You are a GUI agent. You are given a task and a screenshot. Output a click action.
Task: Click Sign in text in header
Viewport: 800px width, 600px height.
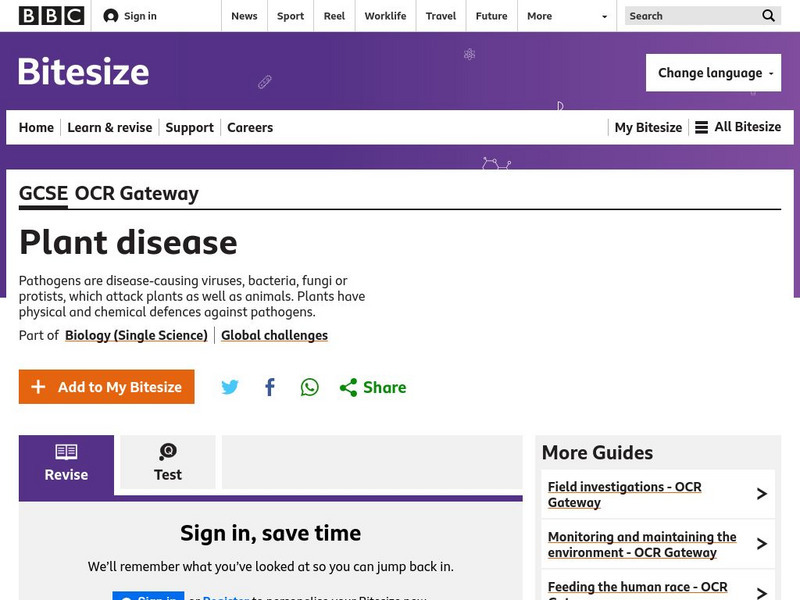[x=140, y=16]
